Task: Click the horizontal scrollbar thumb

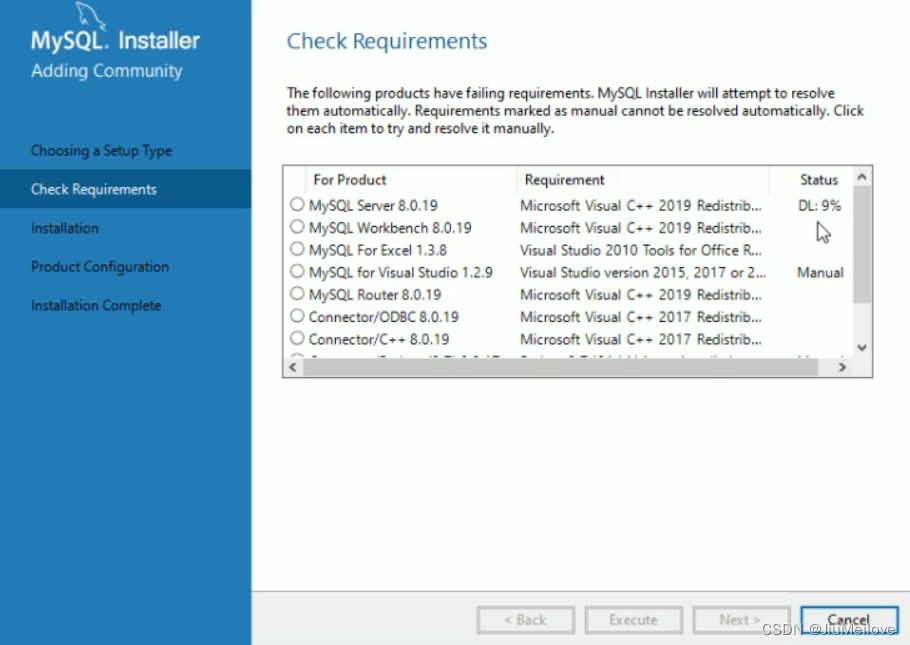Action: point(560,367)
